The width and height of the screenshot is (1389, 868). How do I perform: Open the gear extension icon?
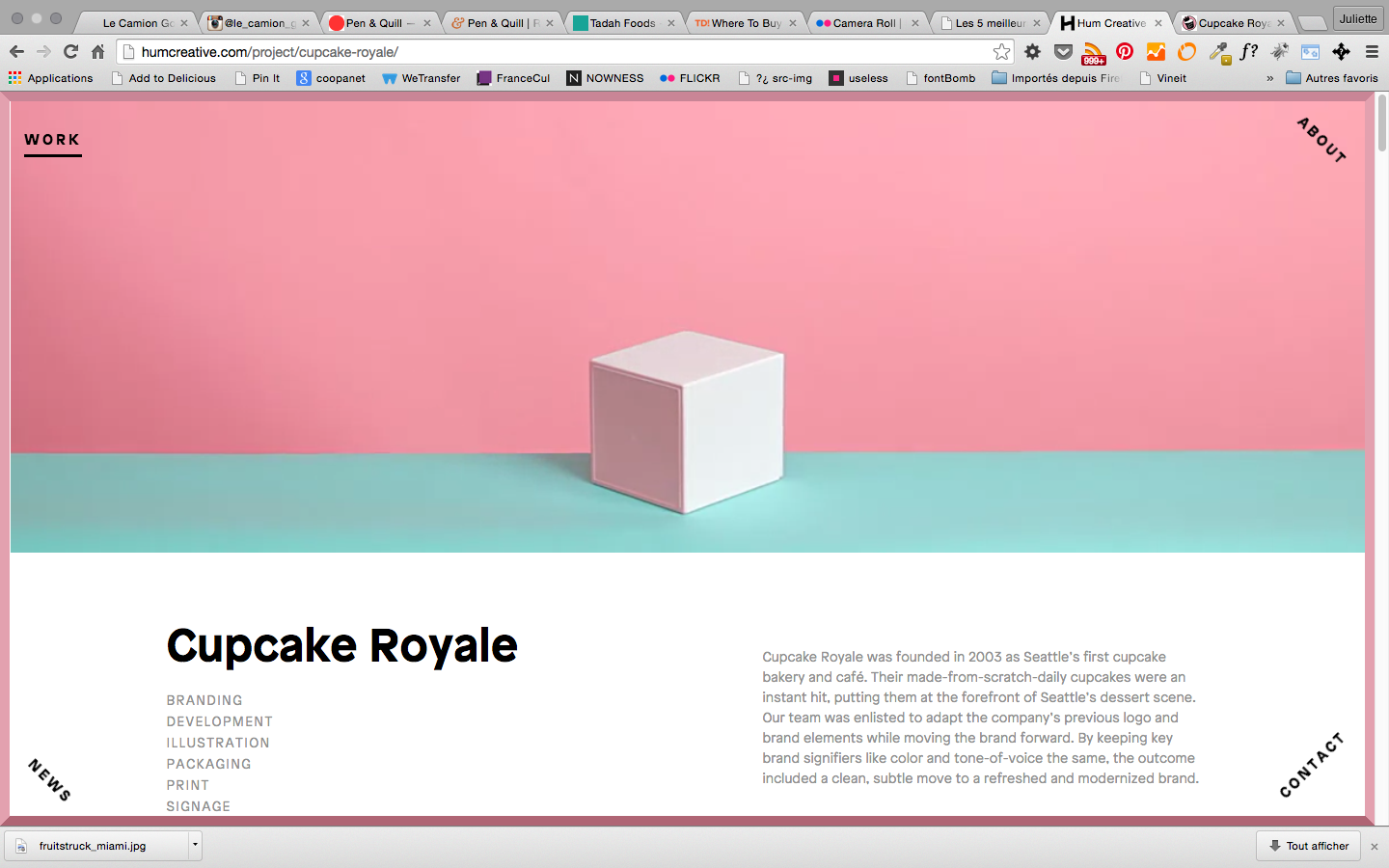coord(1033,51)
